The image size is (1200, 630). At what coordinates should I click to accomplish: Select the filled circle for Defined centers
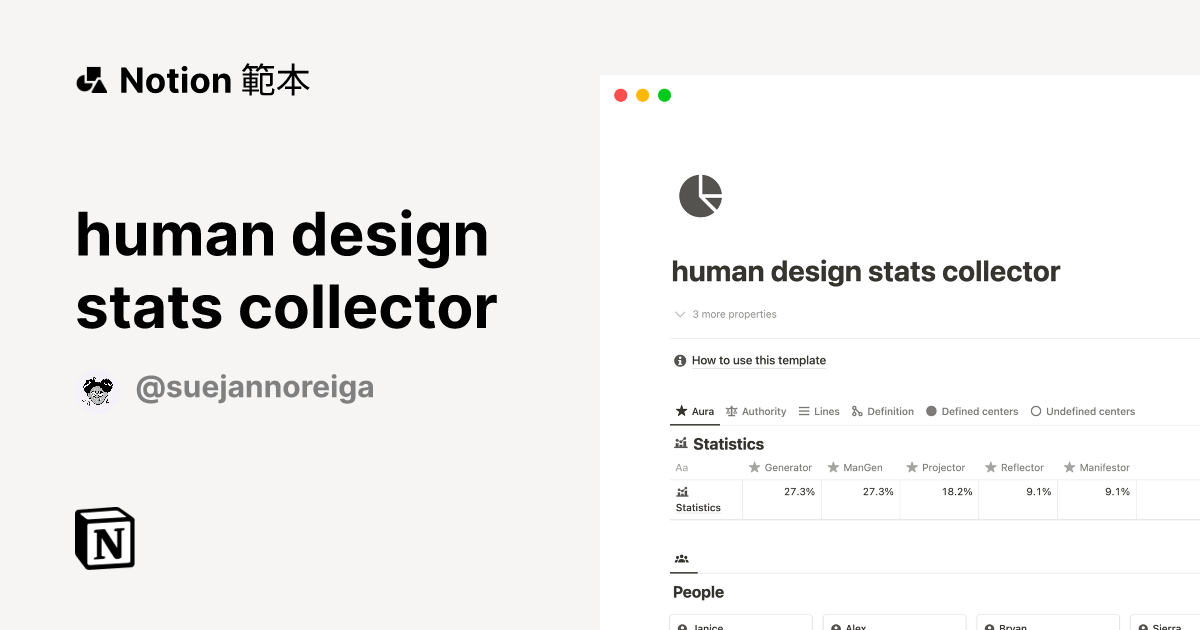[931, 410]
